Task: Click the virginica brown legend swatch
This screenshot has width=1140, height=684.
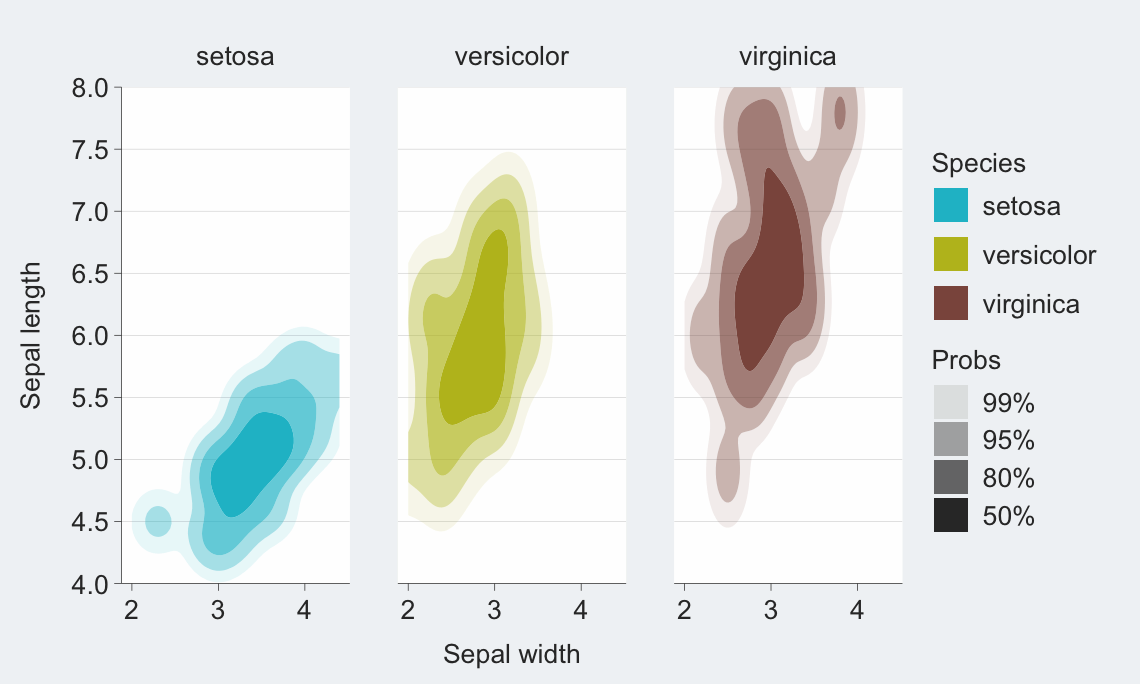Action: point(951,302)
